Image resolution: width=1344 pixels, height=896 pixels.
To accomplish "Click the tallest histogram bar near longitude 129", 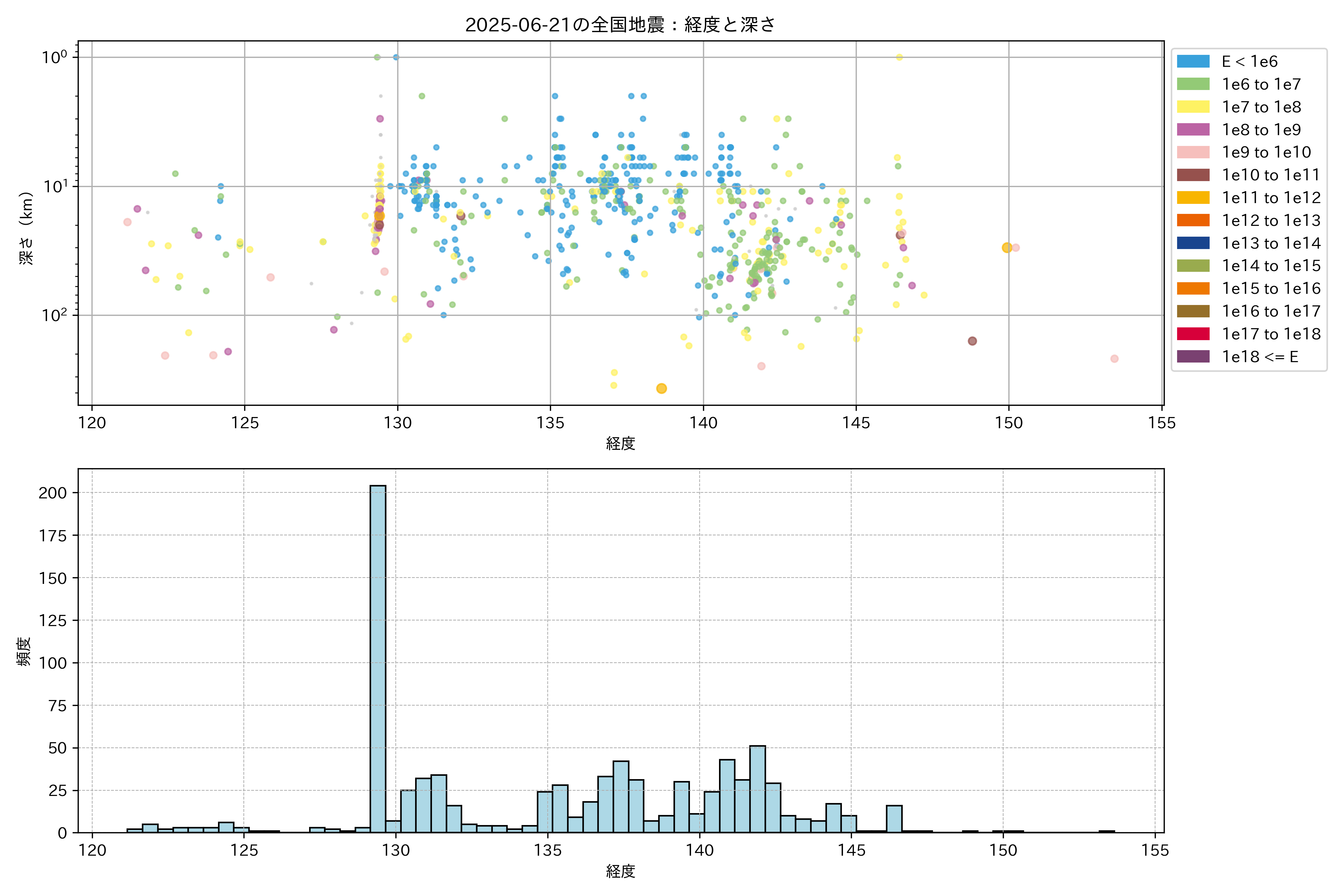I will pyautogui.click(x=378, y=657).
